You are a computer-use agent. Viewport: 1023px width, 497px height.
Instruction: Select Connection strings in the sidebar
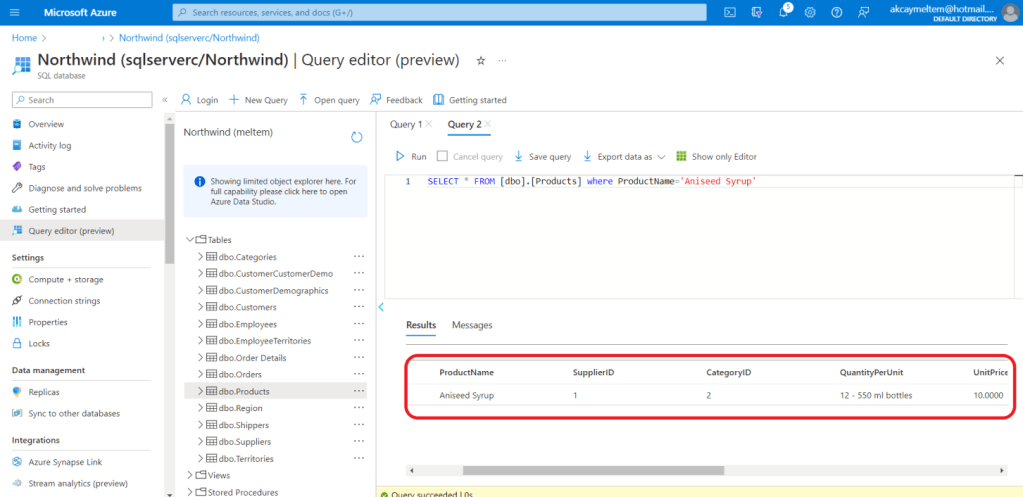[64, 301]
